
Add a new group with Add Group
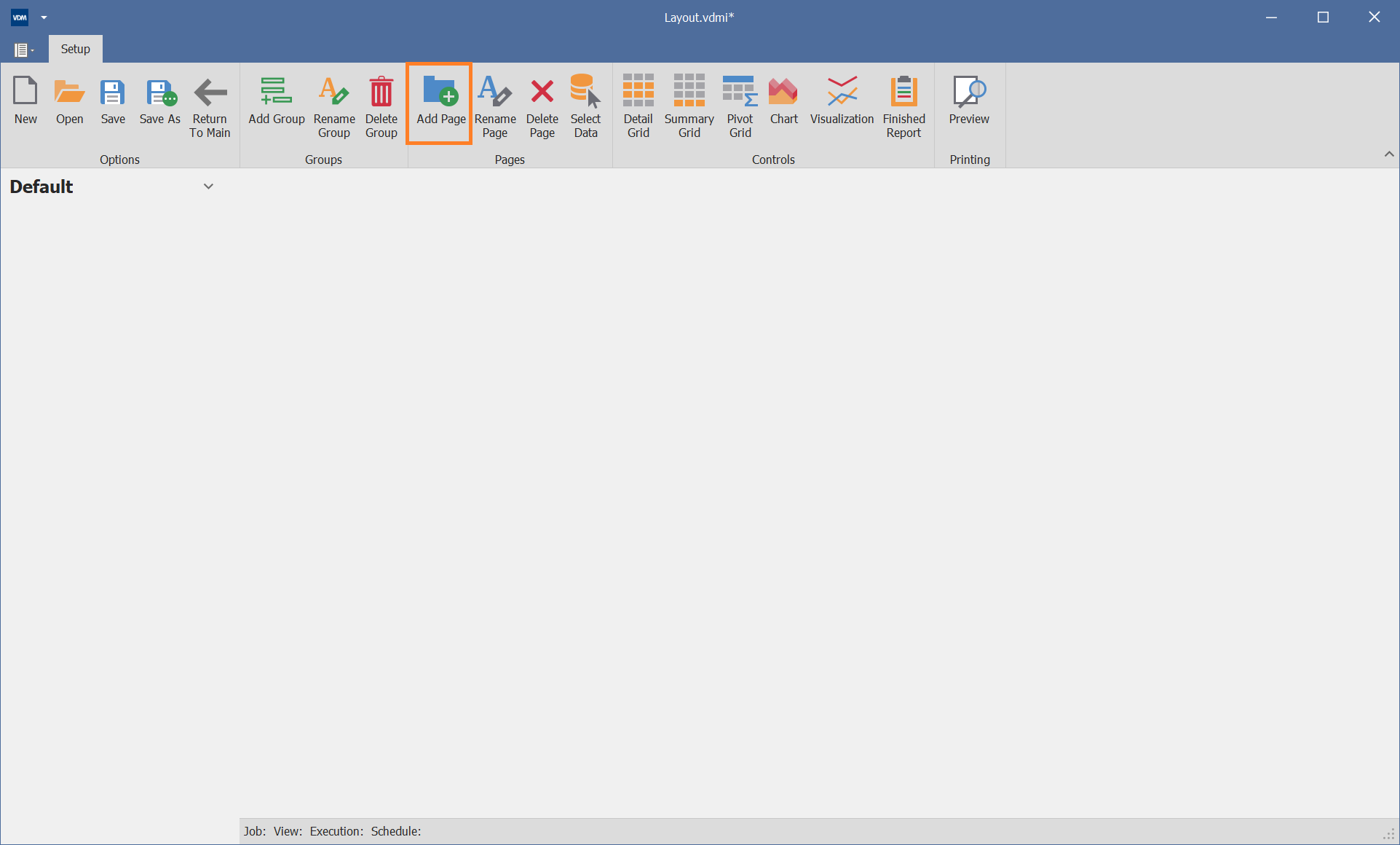coord(277,102)
